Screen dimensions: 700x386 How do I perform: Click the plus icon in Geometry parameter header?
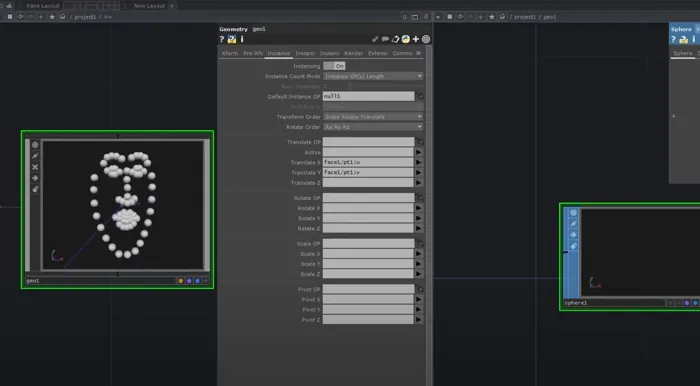(x=416, y=39)
